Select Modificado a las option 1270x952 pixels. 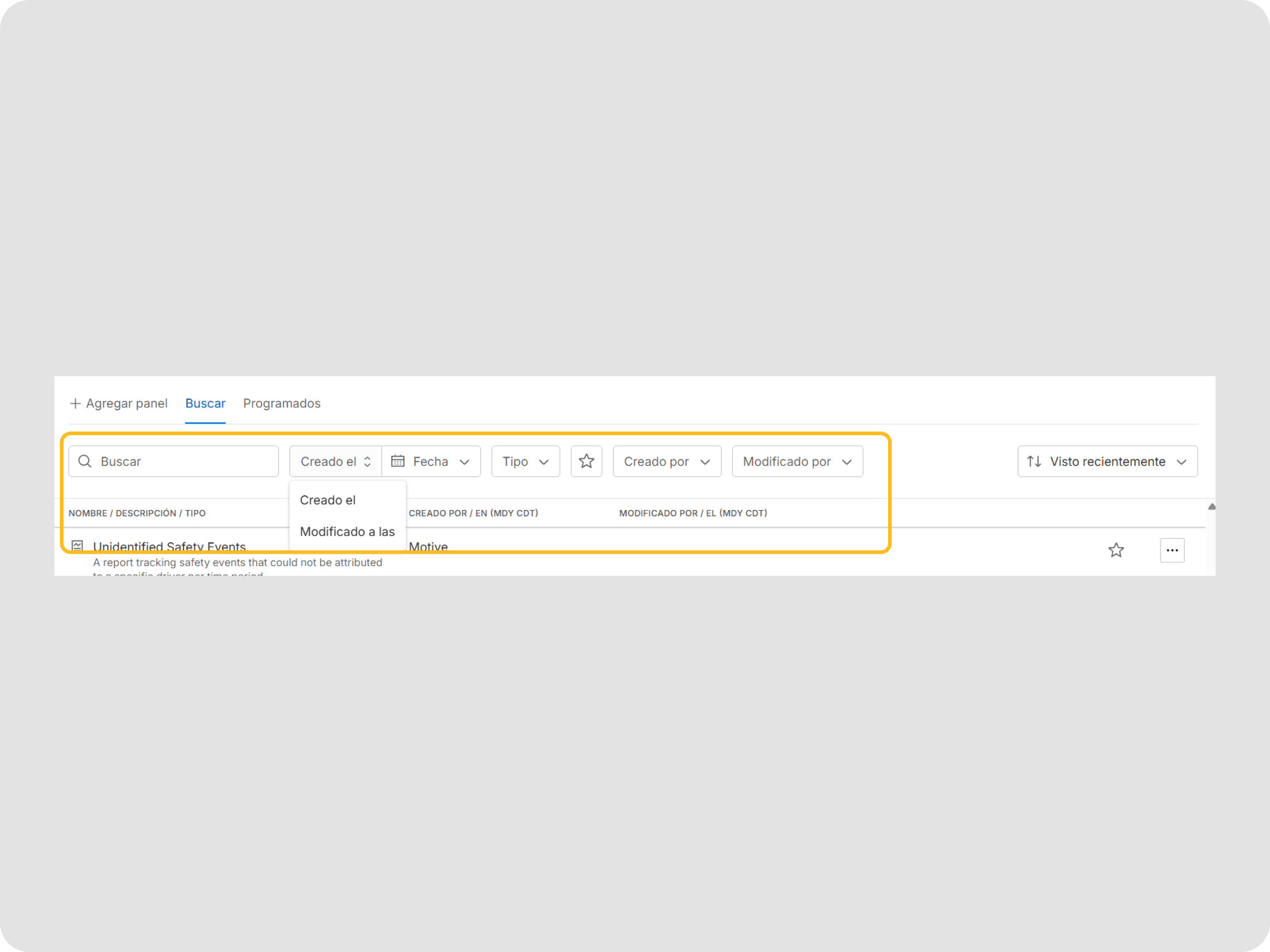coord(347,531)
